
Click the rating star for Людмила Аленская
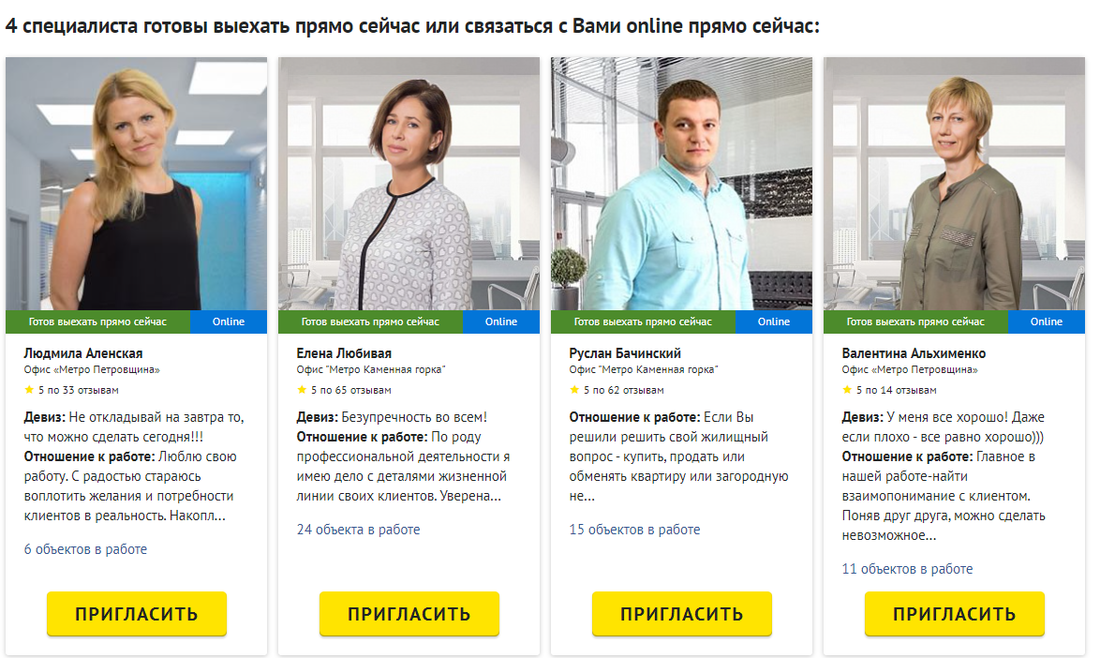[x=29, y=390]
